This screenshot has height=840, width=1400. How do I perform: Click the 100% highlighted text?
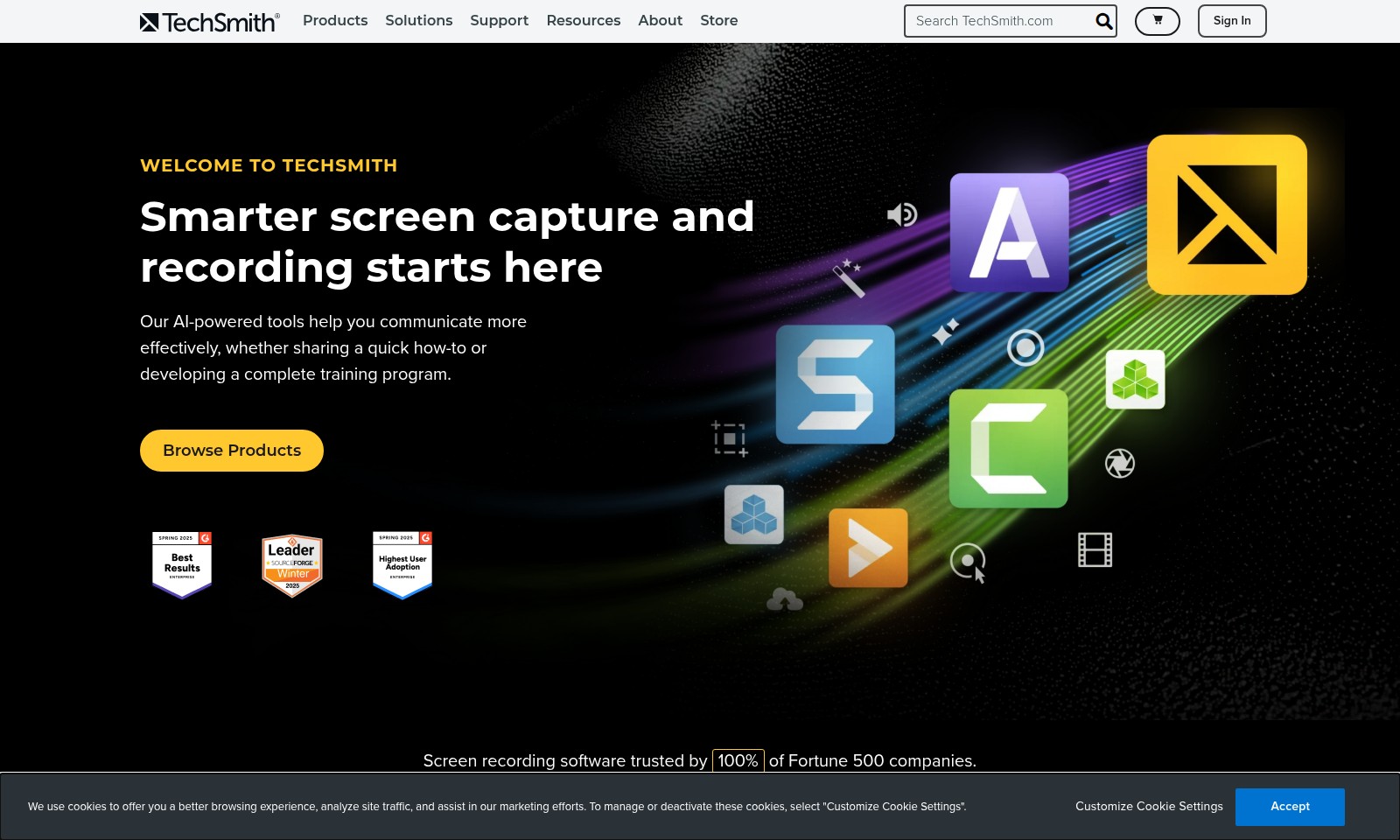[738, 760]
